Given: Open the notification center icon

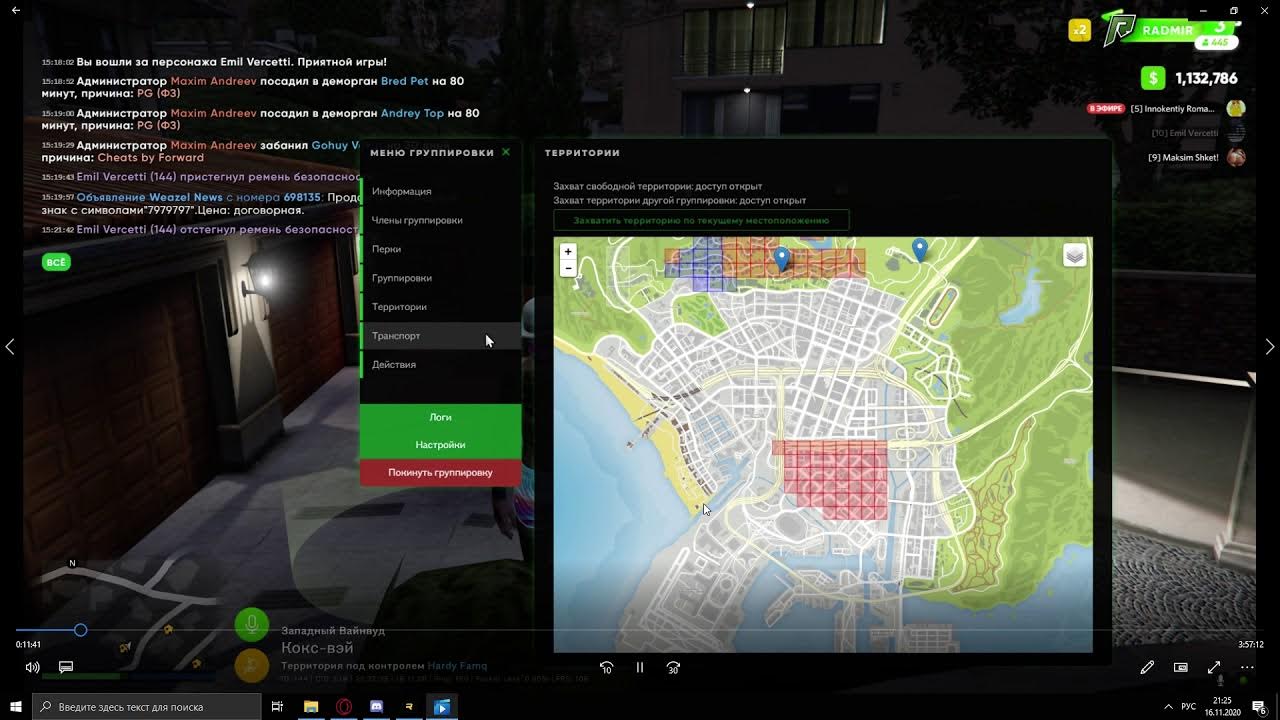Looking at the screenshot, I should point(1260,707).
